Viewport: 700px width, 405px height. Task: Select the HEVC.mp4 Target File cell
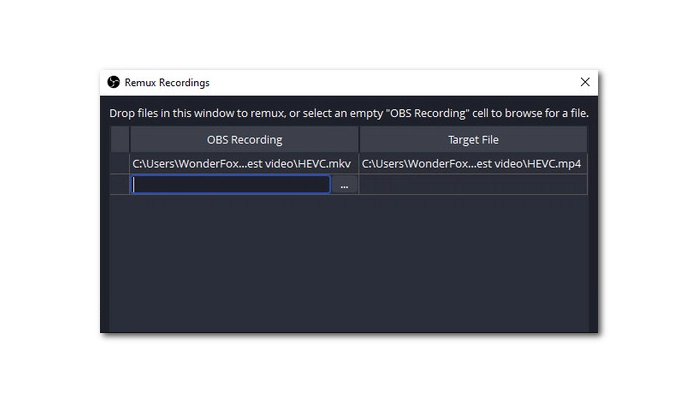(473, 163)
